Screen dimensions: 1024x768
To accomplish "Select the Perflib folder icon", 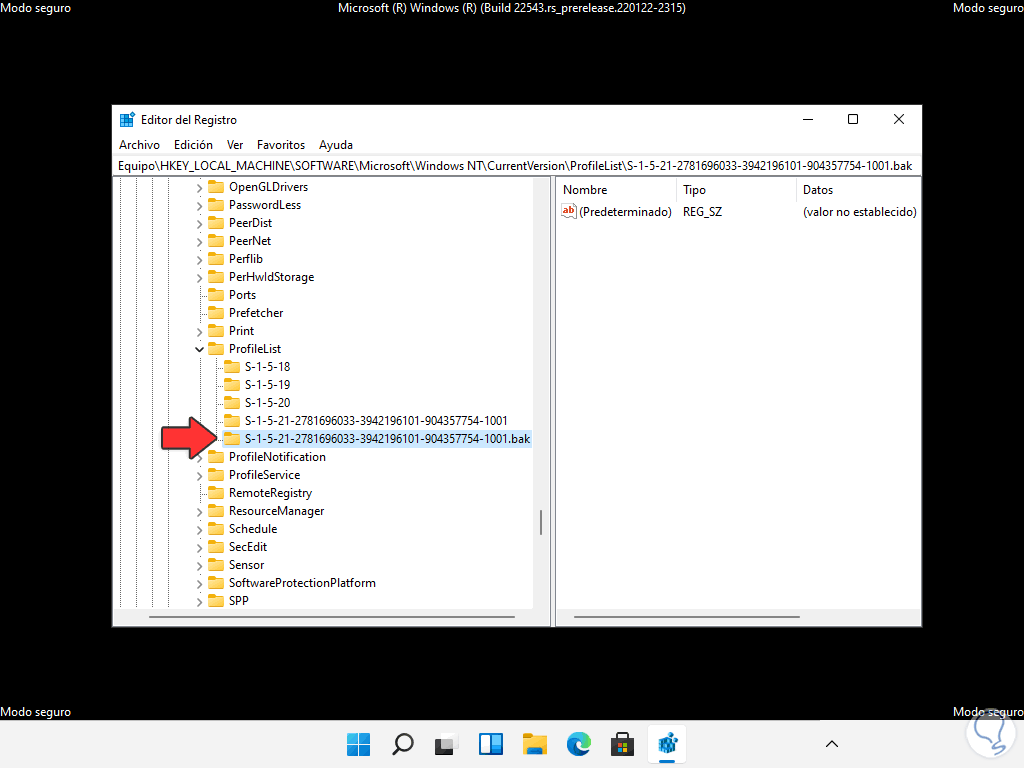I will 216,259.
